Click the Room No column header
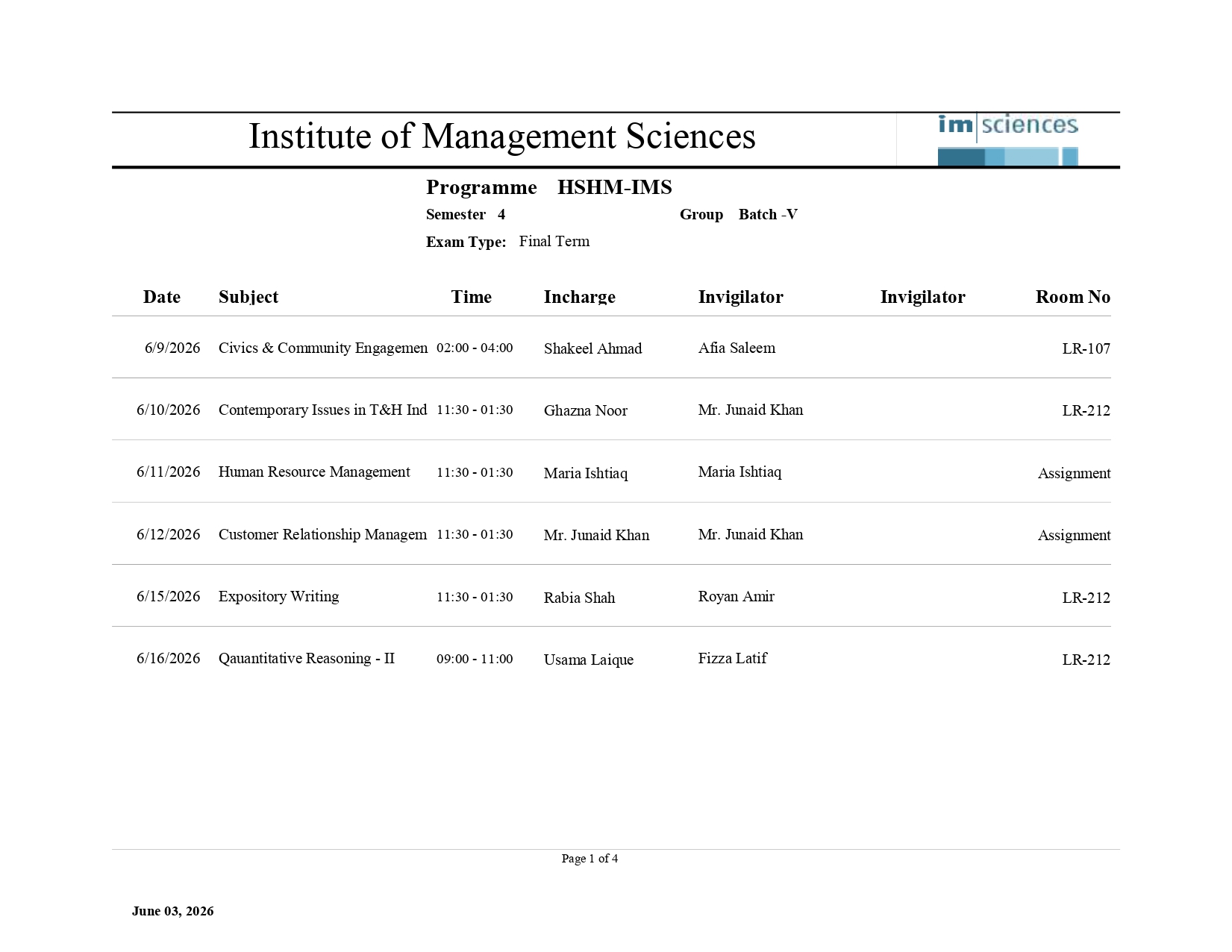The width and height of the screenshot is (1232, 952). (1072, 297)
